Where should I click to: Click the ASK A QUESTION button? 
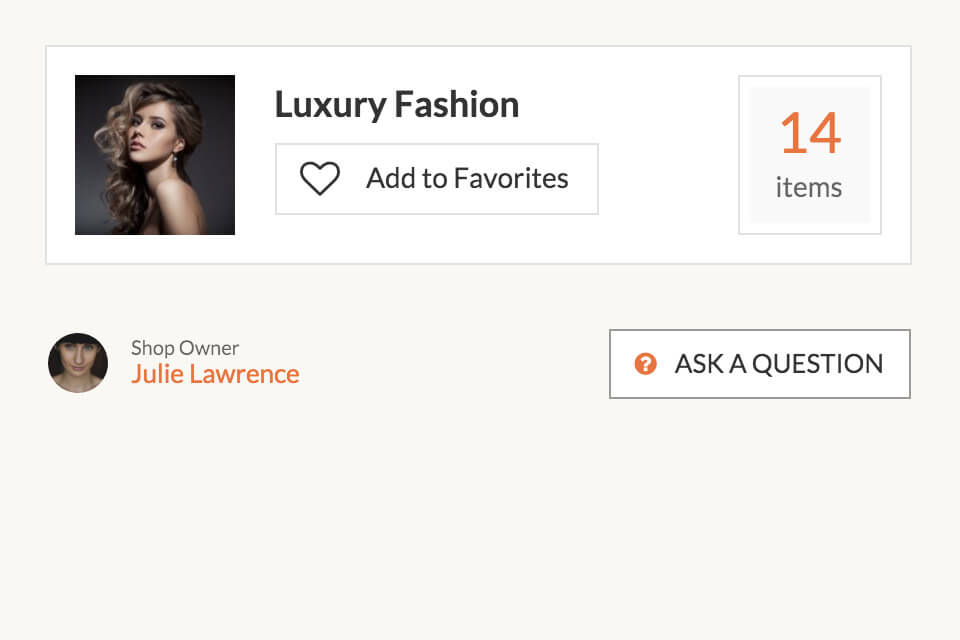[x=760, y=364]
